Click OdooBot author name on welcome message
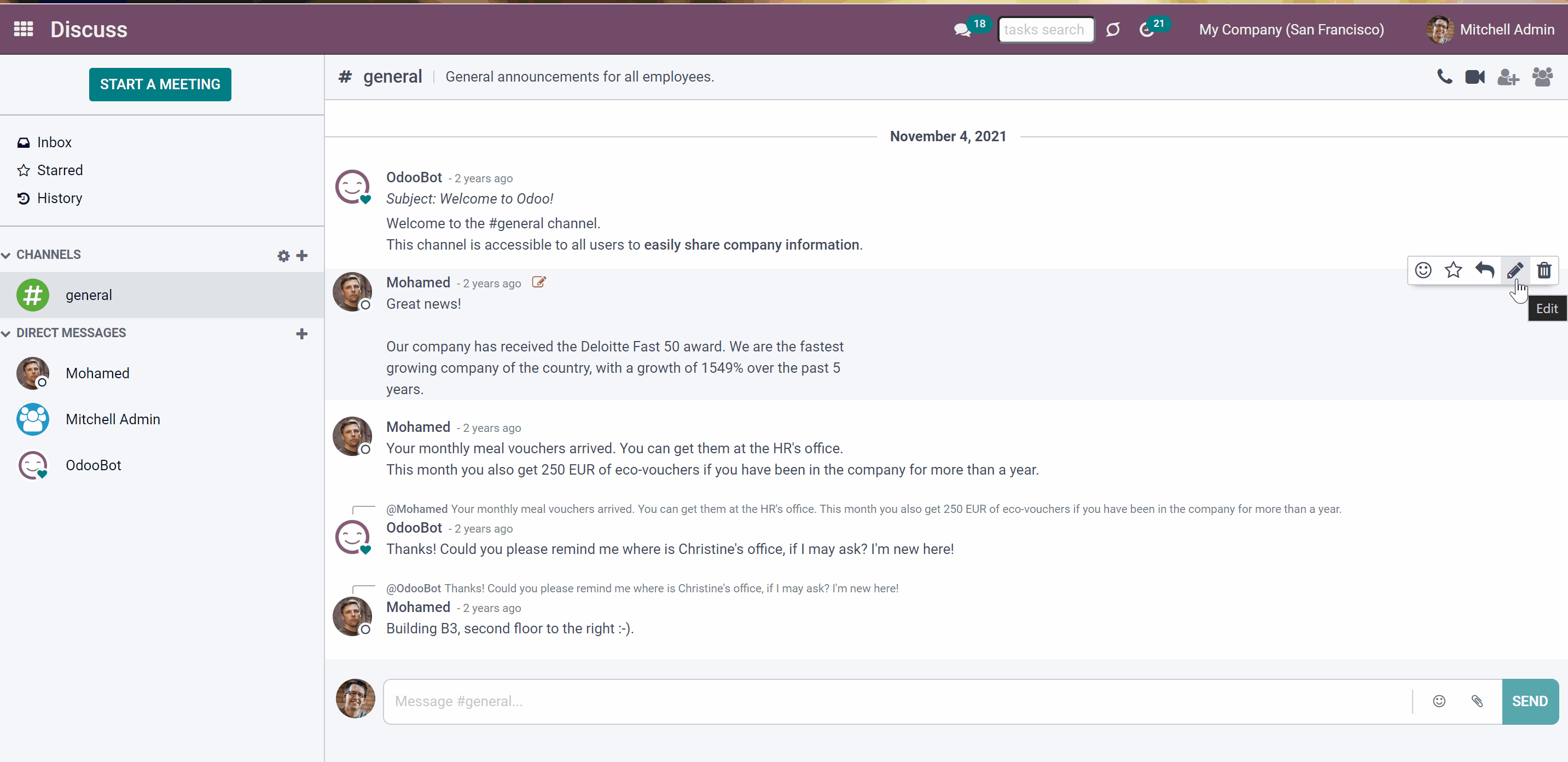Viewport: 1568px width, 762px height. [414, 177]
